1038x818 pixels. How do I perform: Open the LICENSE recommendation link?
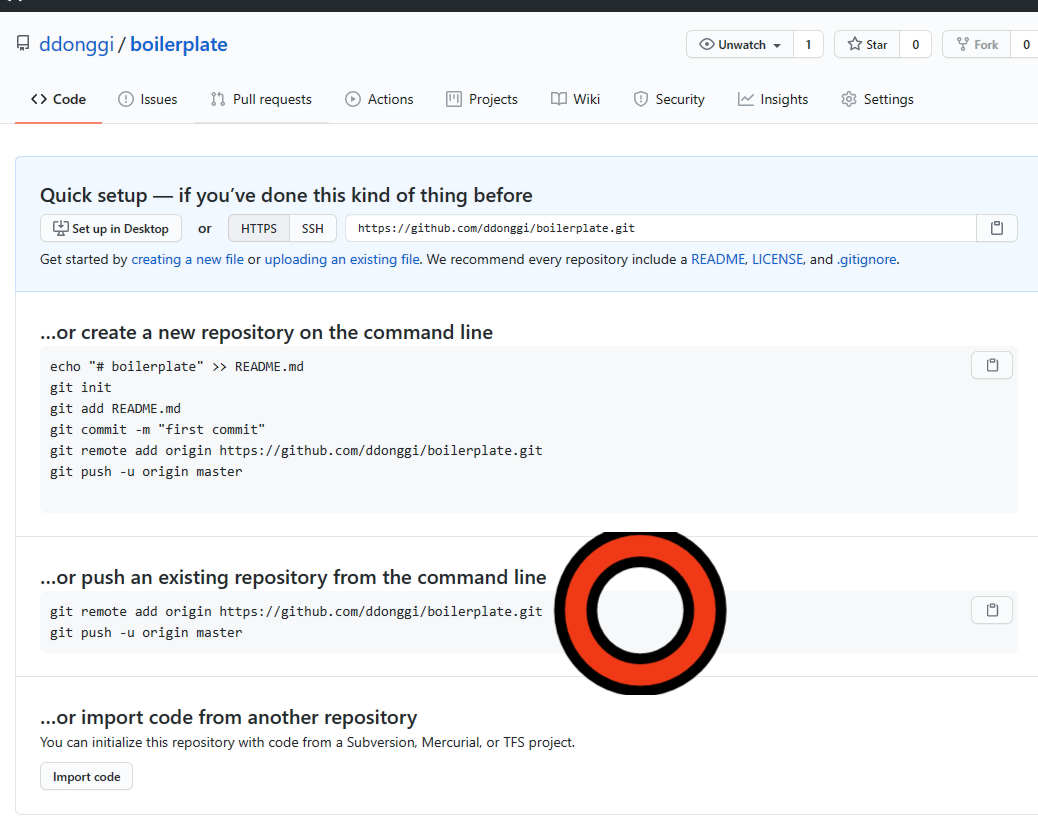(x=778, y=259)
